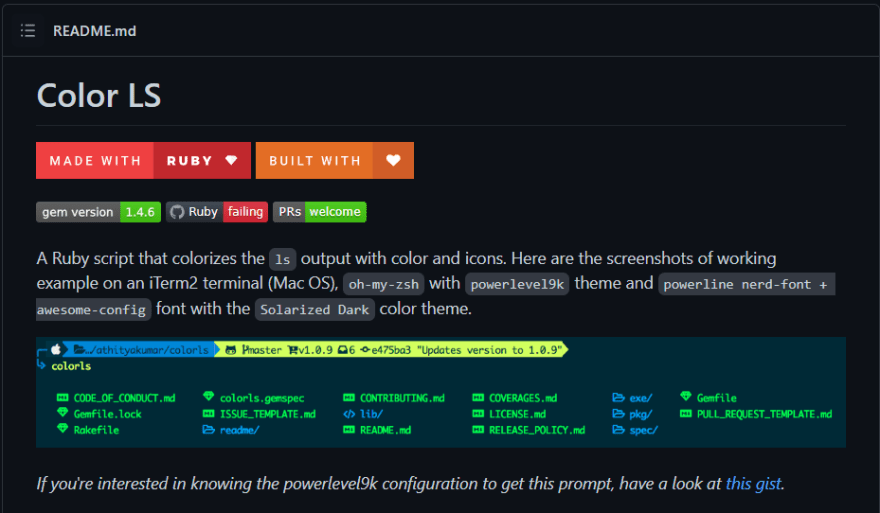Click the gem icon on Ruby badge
This screenshot has width=880, height=513.
[x=231, y=161]
